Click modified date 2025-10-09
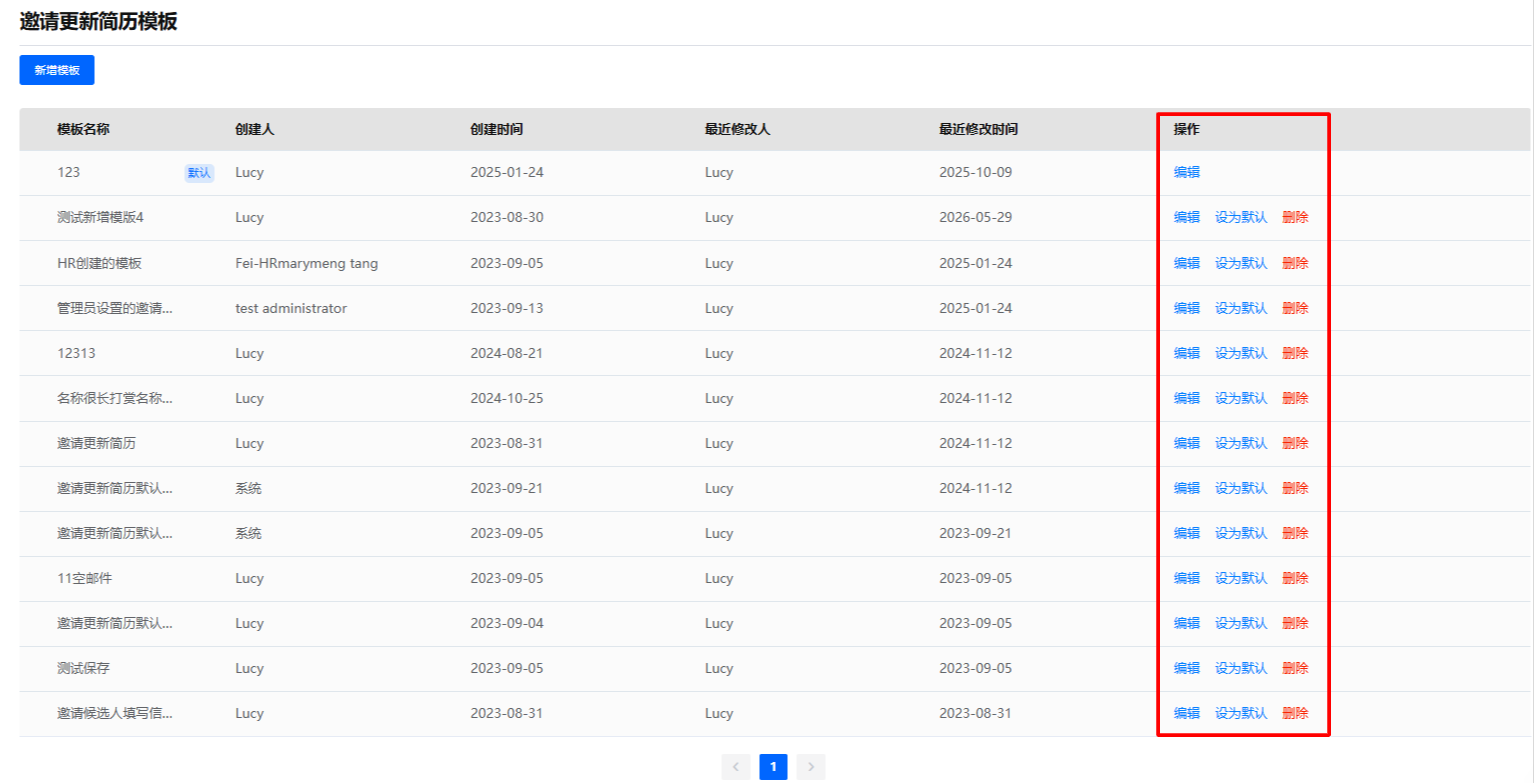 [x=976, y=172]
